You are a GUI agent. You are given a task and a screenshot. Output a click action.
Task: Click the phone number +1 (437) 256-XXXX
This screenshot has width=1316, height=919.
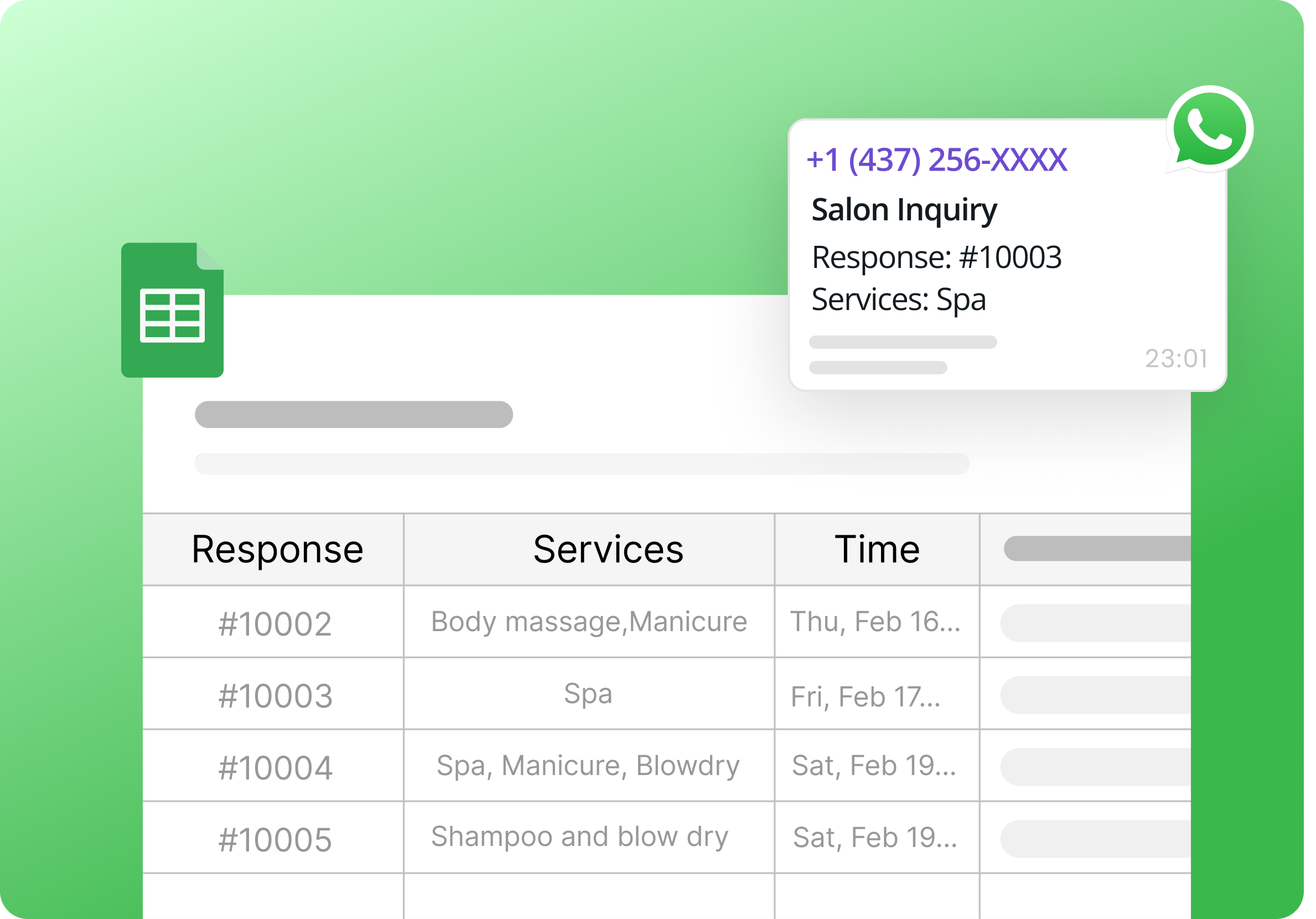point(936,161)
